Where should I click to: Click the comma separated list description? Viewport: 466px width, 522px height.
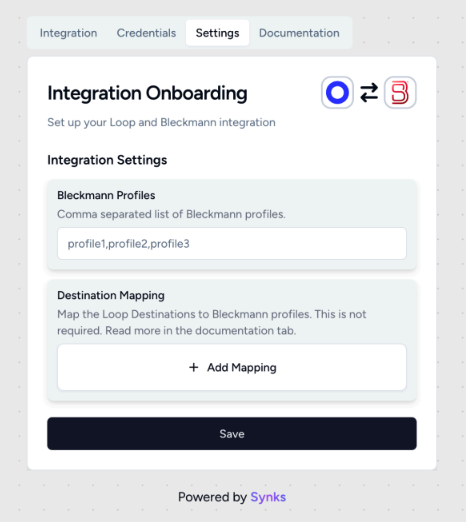171,214
